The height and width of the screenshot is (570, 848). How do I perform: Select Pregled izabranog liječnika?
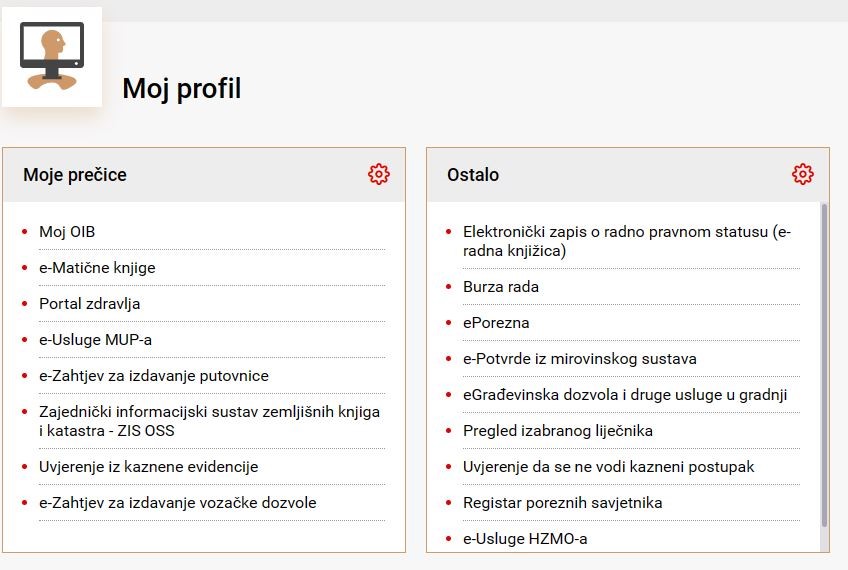(x=558, y=431)
